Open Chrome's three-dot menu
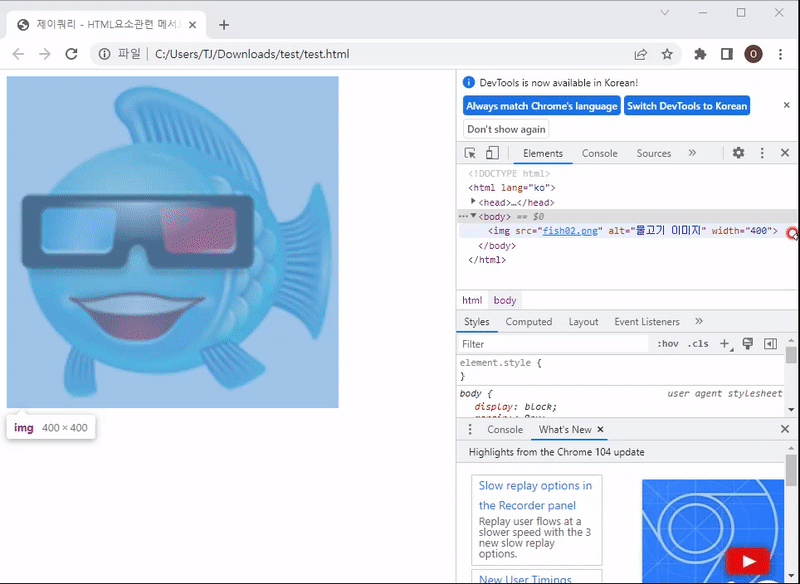800x584 pixels. click(780, 54)
